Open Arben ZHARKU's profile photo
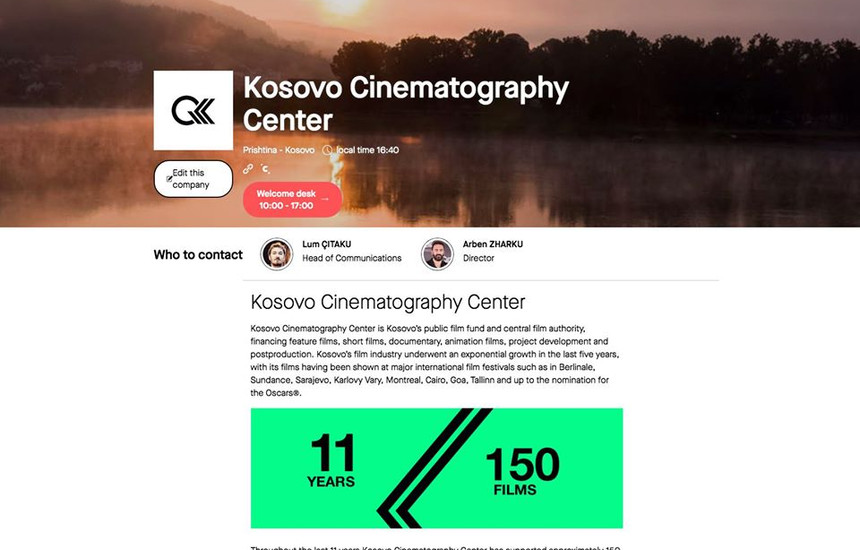The height and width of the screenshot is (550, 860). [x=437, y=254]
